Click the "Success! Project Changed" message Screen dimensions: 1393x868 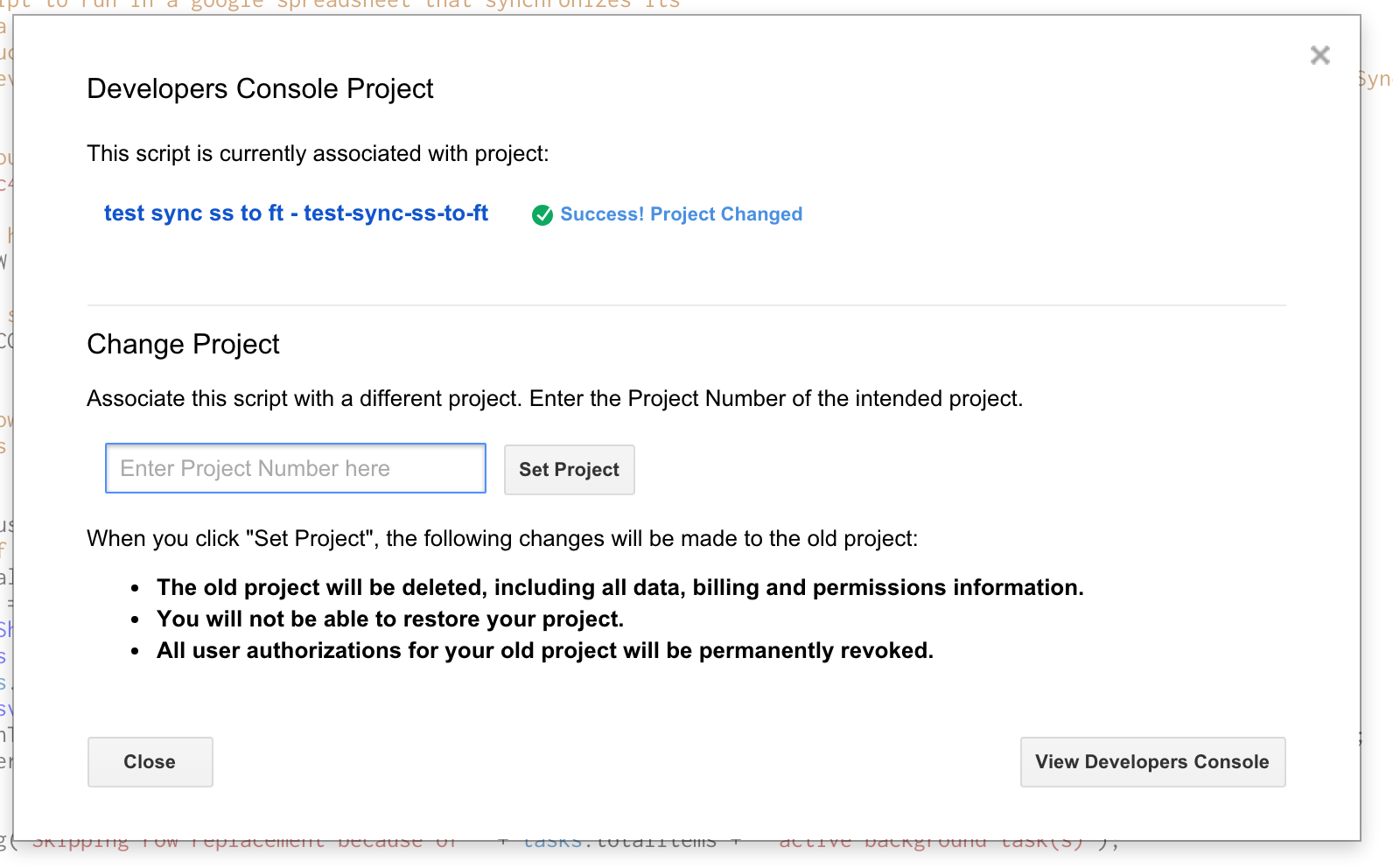click(681, 214)
